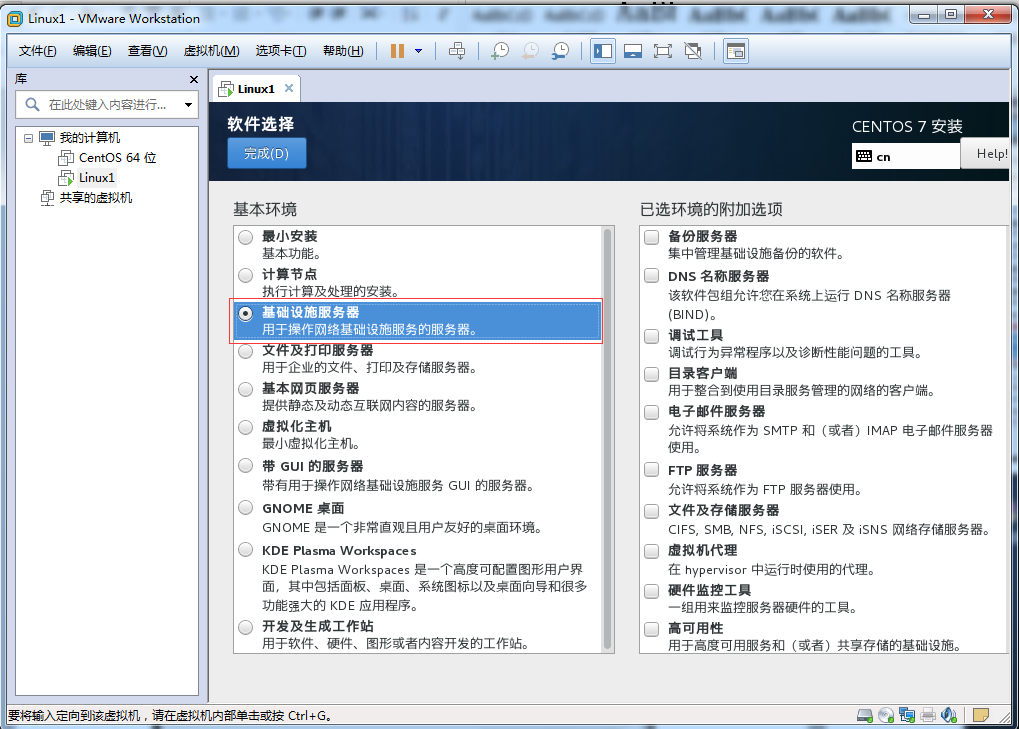The width and height of the screenshot is (1019, 729).
Task: Close the Linux1 tab
Action: tap(289, 88)
